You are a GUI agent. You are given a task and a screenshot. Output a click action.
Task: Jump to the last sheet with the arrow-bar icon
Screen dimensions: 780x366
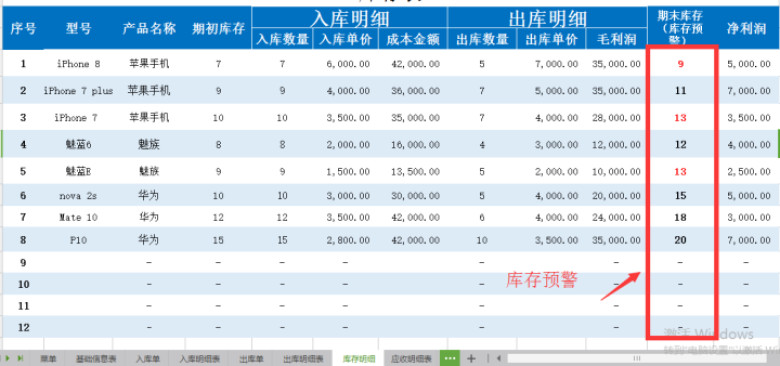point(20,358)
